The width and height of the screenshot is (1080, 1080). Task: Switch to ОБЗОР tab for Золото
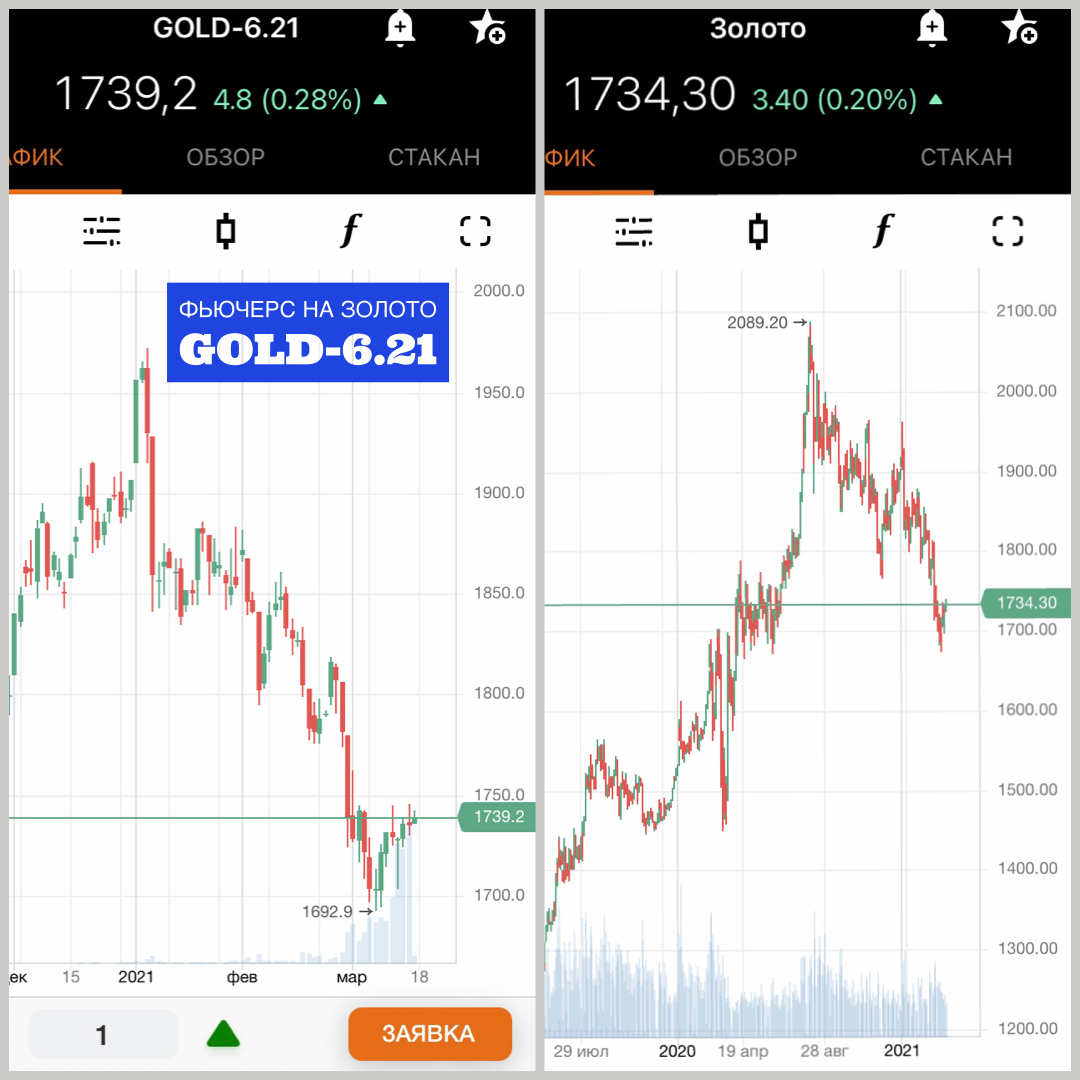coord(758,158)
